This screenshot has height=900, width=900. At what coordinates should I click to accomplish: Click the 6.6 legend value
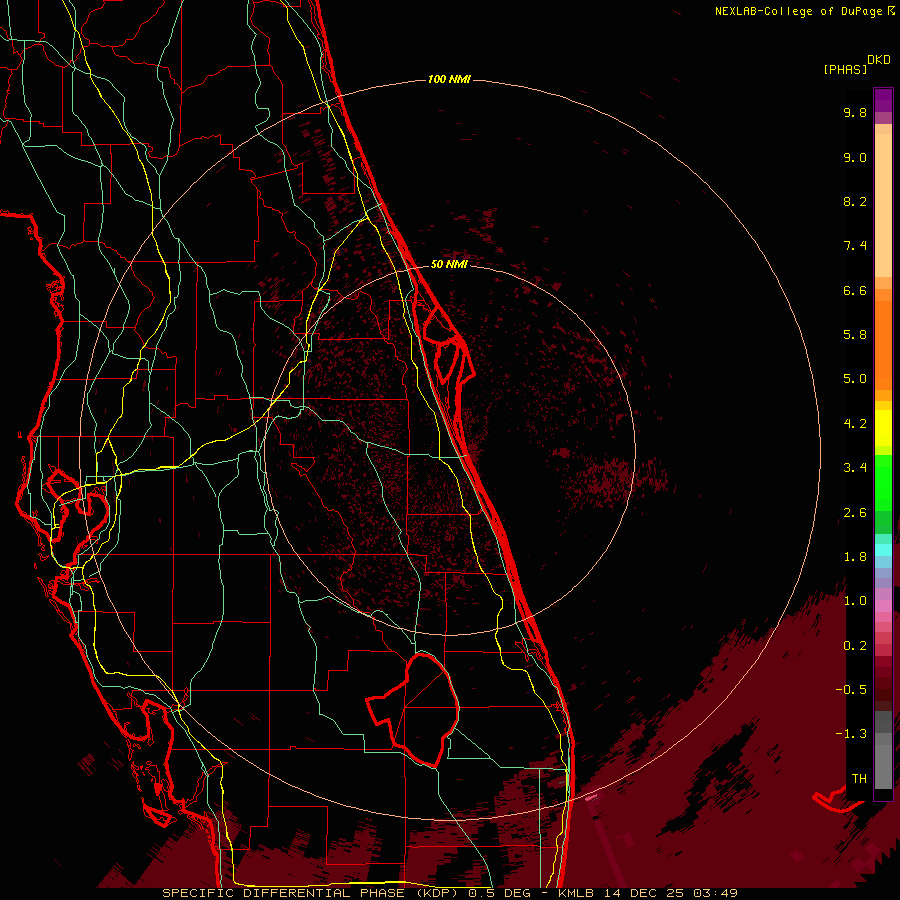pos(855,290)
